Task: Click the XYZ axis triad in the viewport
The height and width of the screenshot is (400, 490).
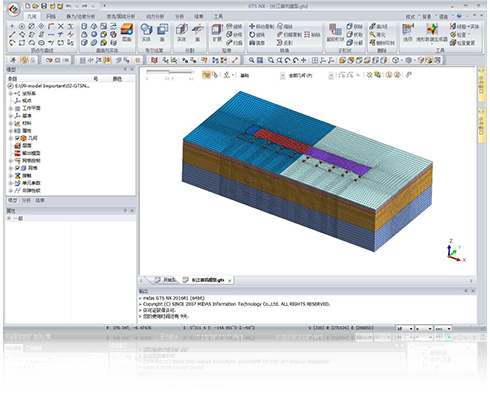Action: coord(456,251)
